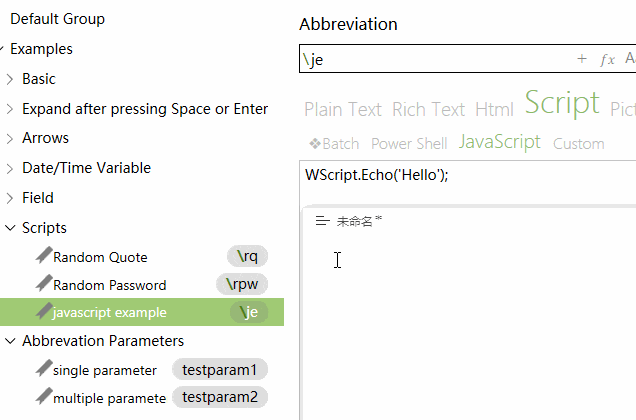Image resolution: width=636 pixels, height=420 pixels.
Task: Choose the Power Shell script option
Action: pyautogui.click(x=408, y=144)
